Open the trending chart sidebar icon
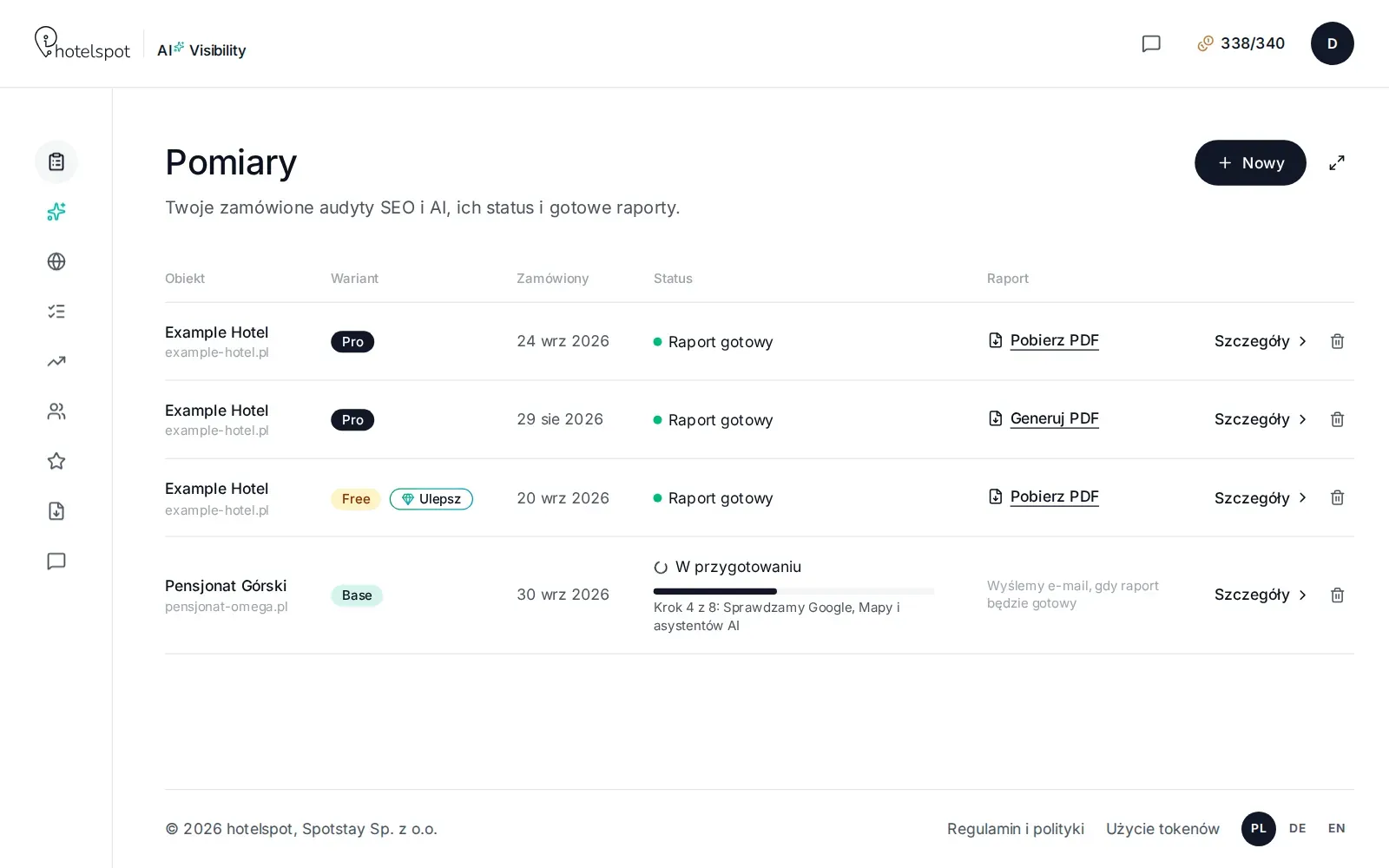 pos(56,361)
